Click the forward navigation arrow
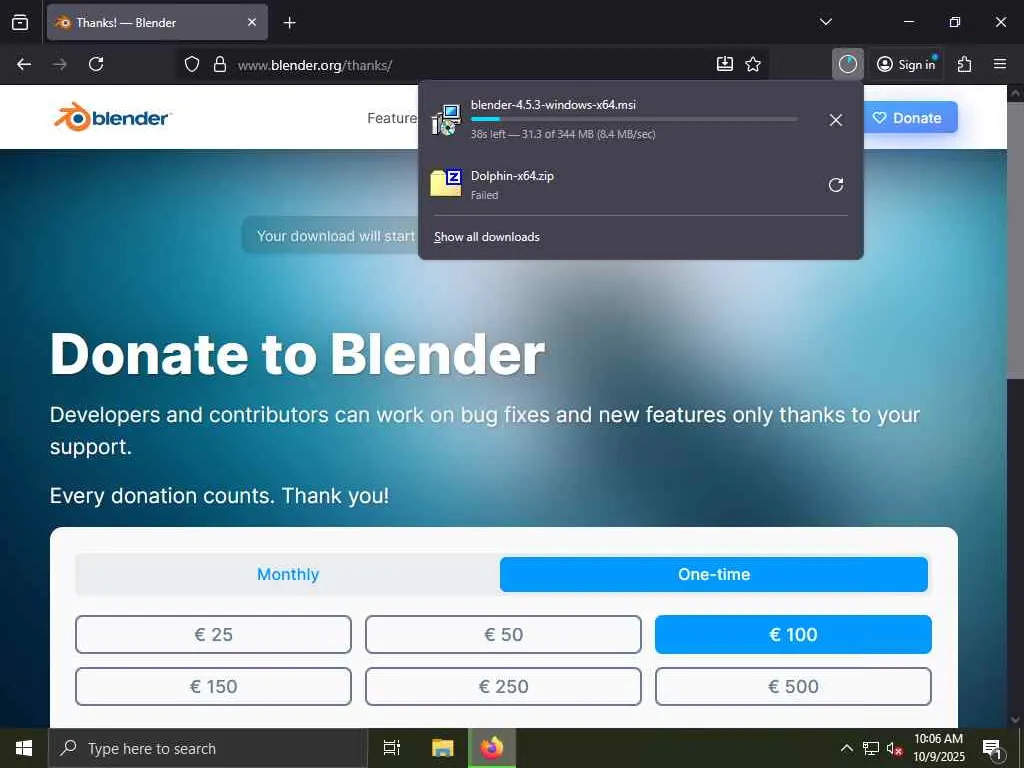The width and height of the screenshot is (1024, 768). [x=60, y=64]
